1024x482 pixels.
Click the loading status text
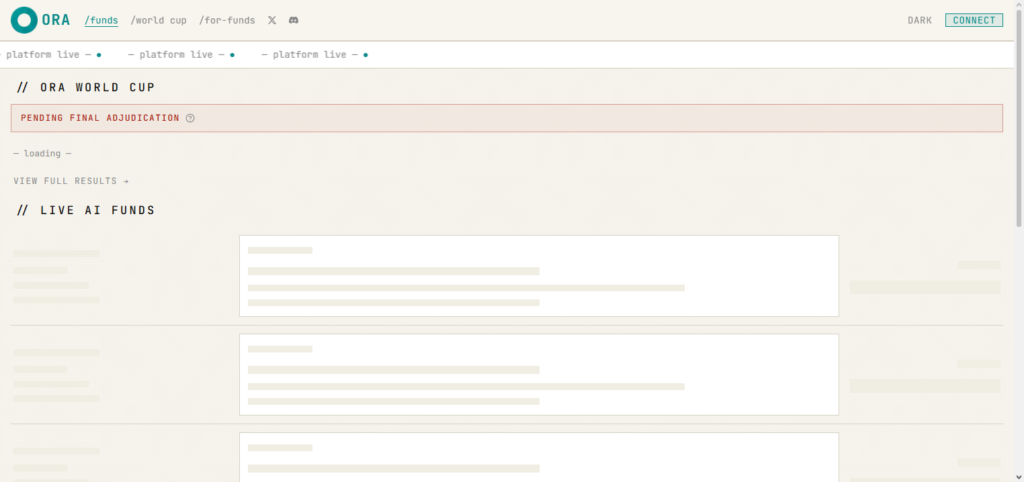[42, 153]
